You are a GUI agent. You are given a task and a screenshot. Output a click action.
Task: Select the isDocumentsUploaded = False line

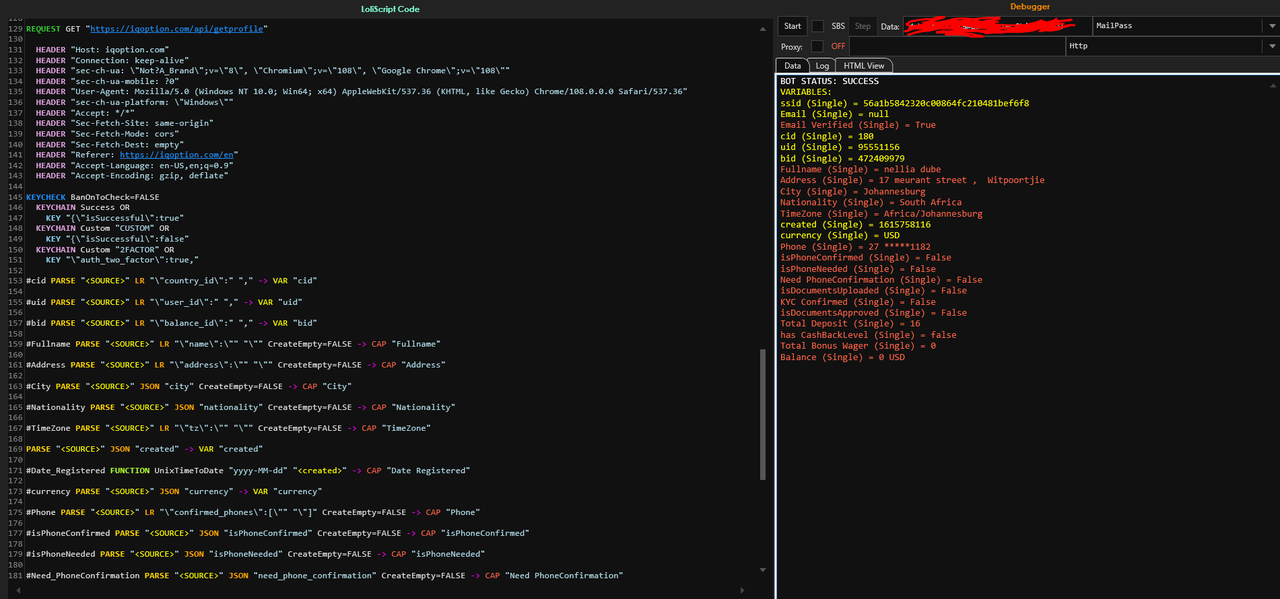click(x=873, y=290)
